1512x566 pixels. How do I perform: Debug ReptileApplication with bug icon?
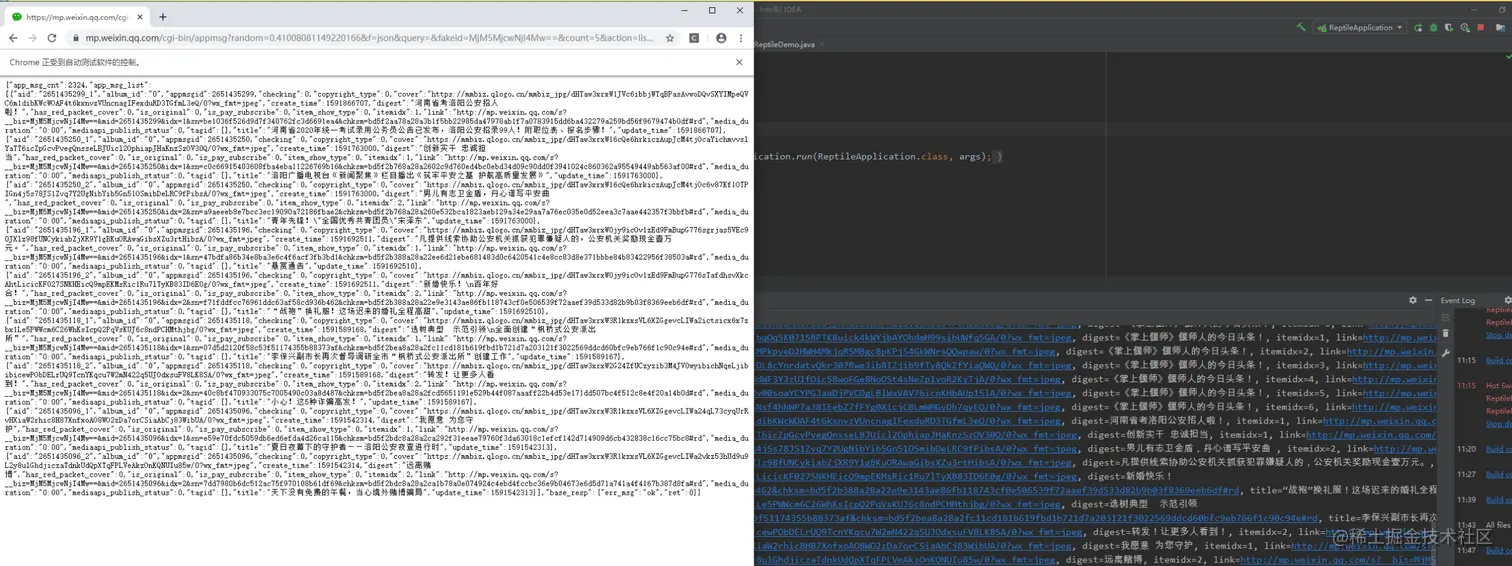click(x=1433, y=27)
